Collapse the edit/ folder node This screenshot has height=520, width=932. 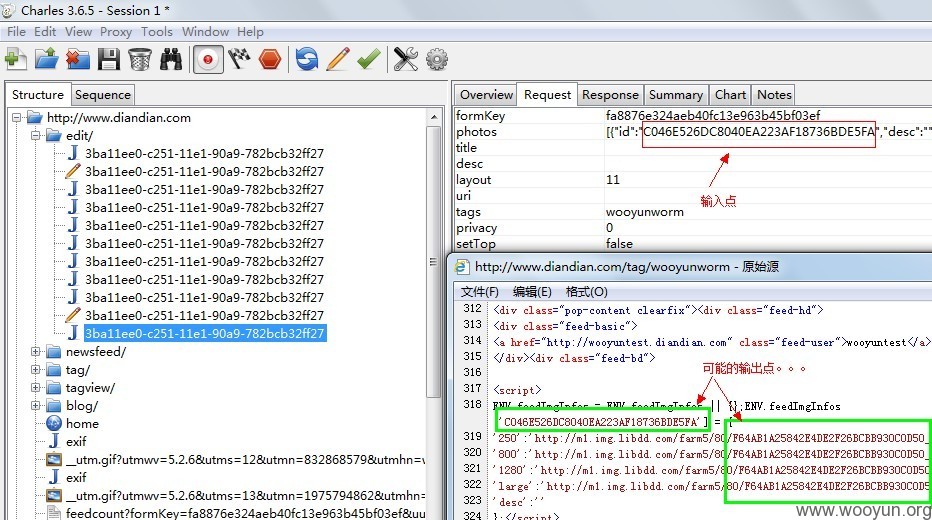coord(36,135)
